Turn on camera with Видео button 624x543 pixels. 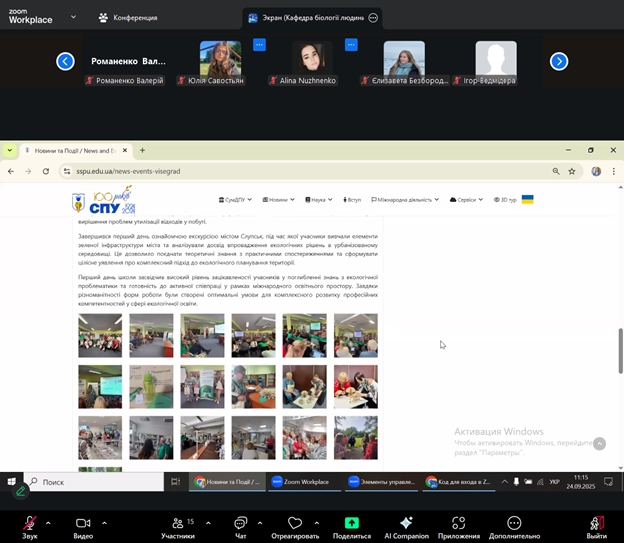83,523
